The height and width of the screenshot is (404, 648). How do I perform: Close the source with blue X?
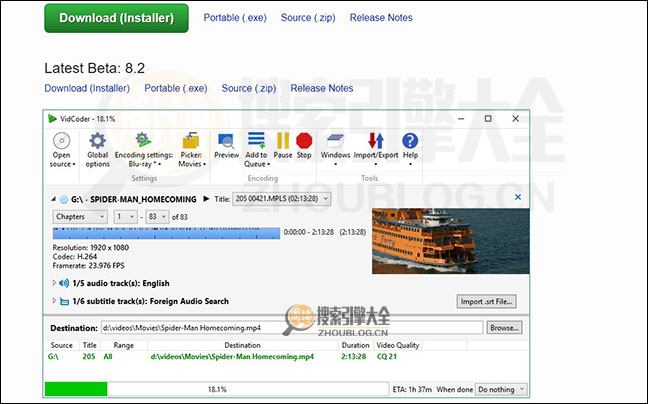tap(518, 197)
